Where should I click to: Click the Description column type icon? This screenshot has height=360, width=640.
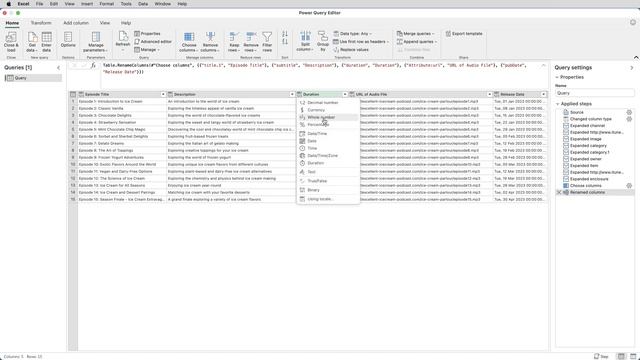click(170, 94)
